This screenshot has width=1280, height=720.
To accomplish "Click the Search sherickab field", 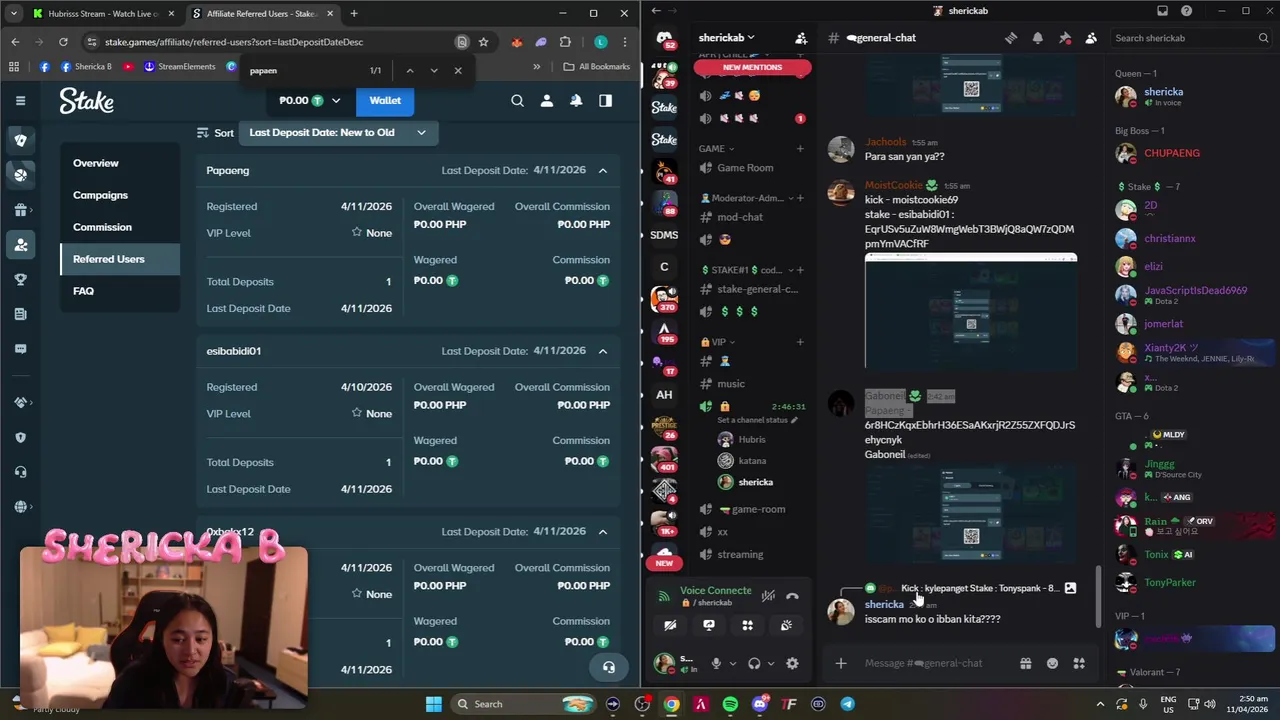I will tap(1192, 38).
